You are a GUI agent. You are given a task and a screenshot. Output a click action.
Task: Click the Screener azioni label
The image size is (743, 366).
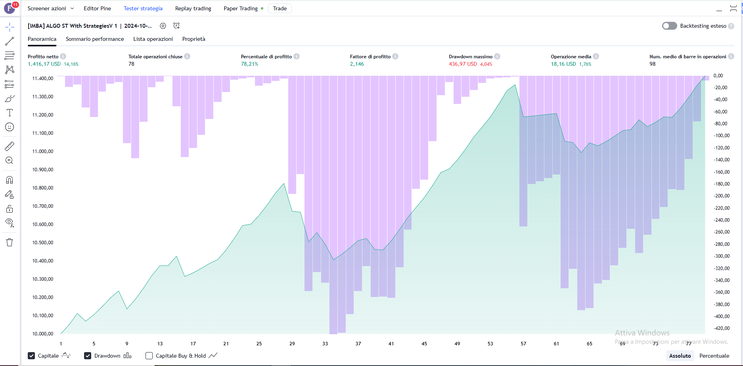[x=46, y=9]
